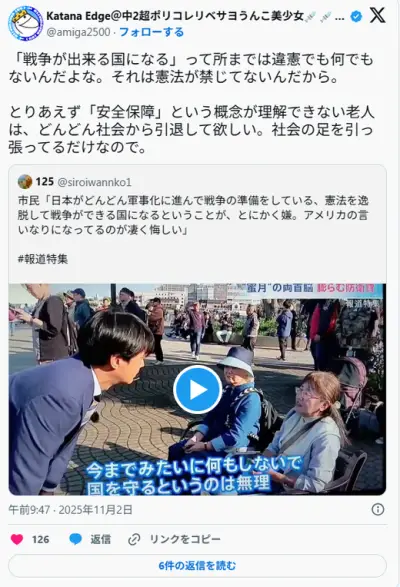Click the copy link chain icon
400x587 pixels.
(134, 539)
